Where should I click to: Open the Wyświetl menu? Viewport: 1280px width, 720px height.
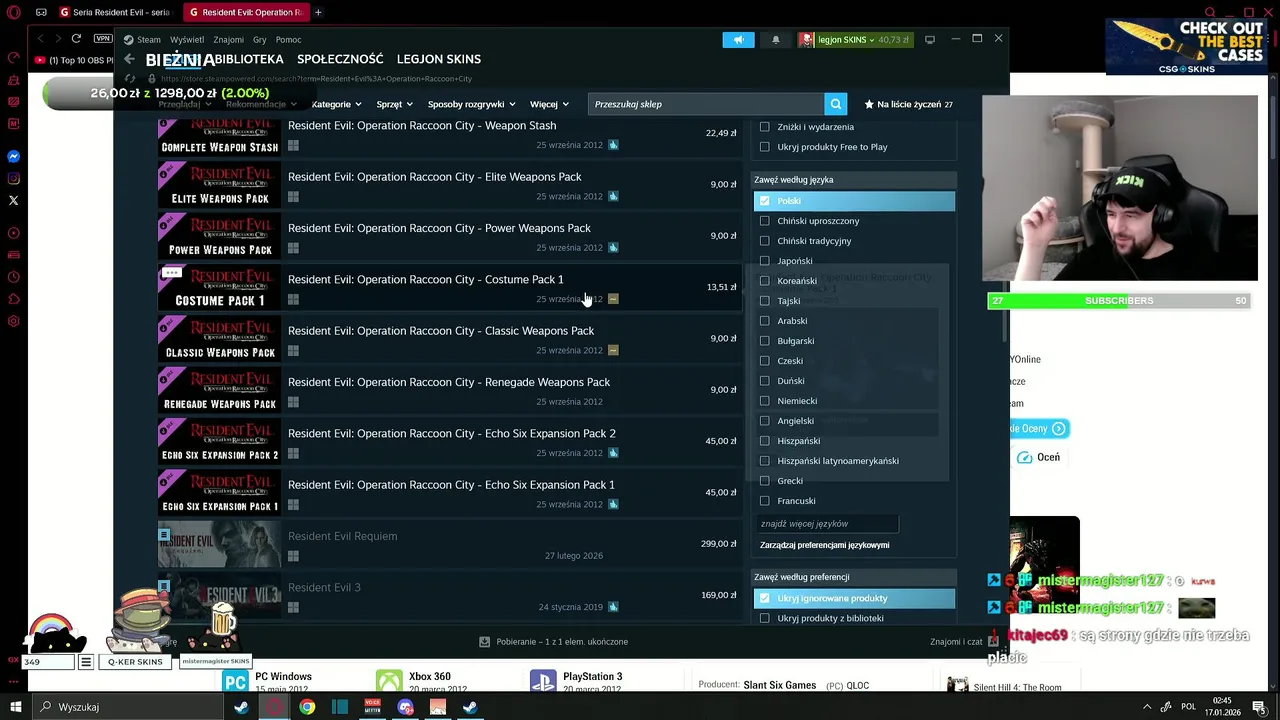[x=187, y=40]
